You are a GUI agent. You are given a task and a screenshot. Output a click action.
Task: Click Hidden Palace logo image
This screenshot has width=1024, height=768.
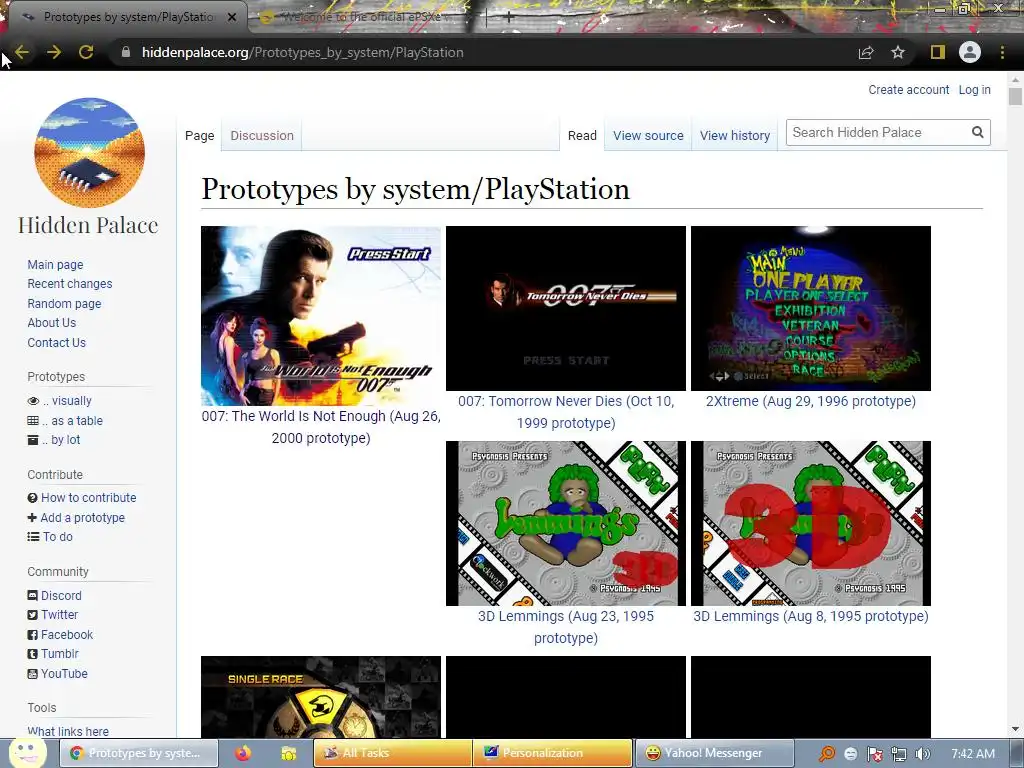89,153
